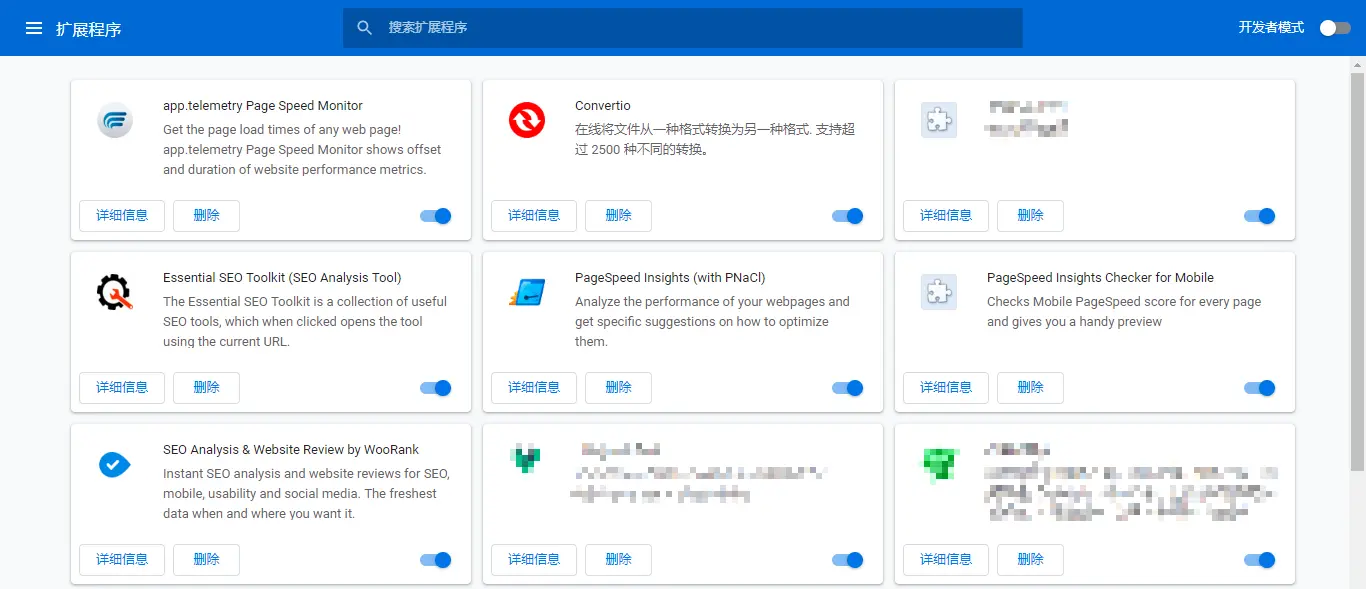Open 详细信息 for PageSpeed Insights (with PNaCl)

coord(534,388)
